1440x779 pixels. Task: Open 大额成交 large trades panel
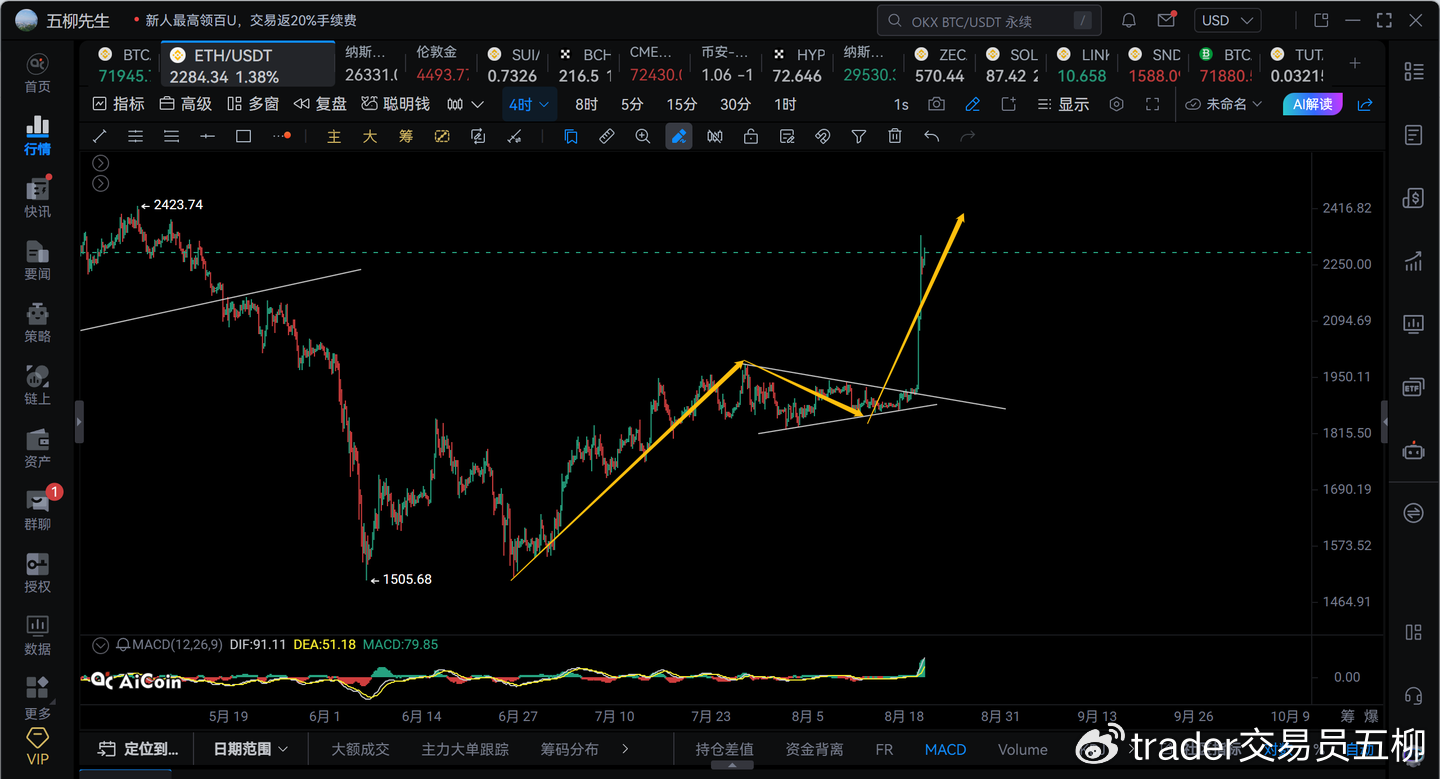tap(360, 749)
